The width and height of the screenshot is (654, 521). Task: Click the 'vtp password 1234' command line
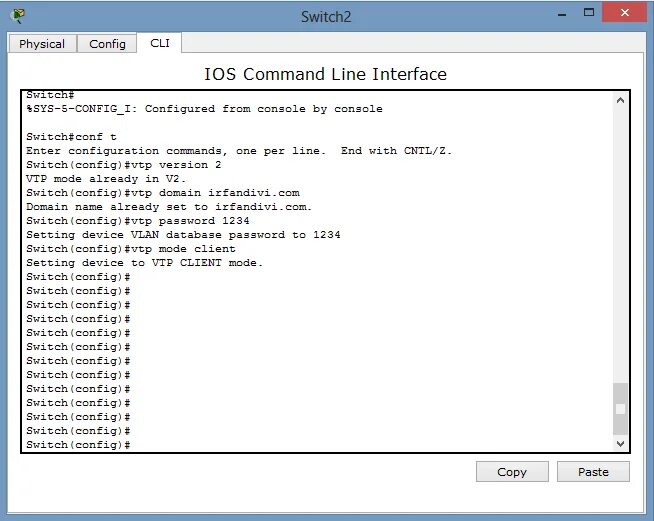coord(138,221)
